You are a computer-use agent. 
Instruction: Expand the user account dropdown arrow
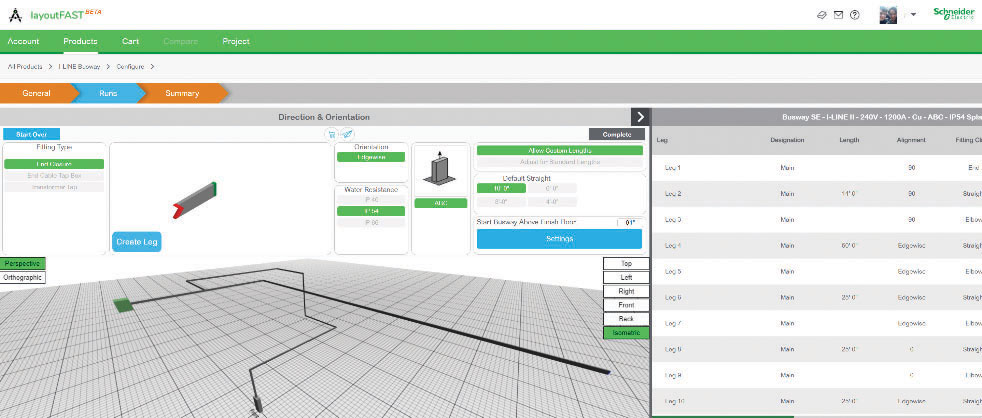pos(914,15)
